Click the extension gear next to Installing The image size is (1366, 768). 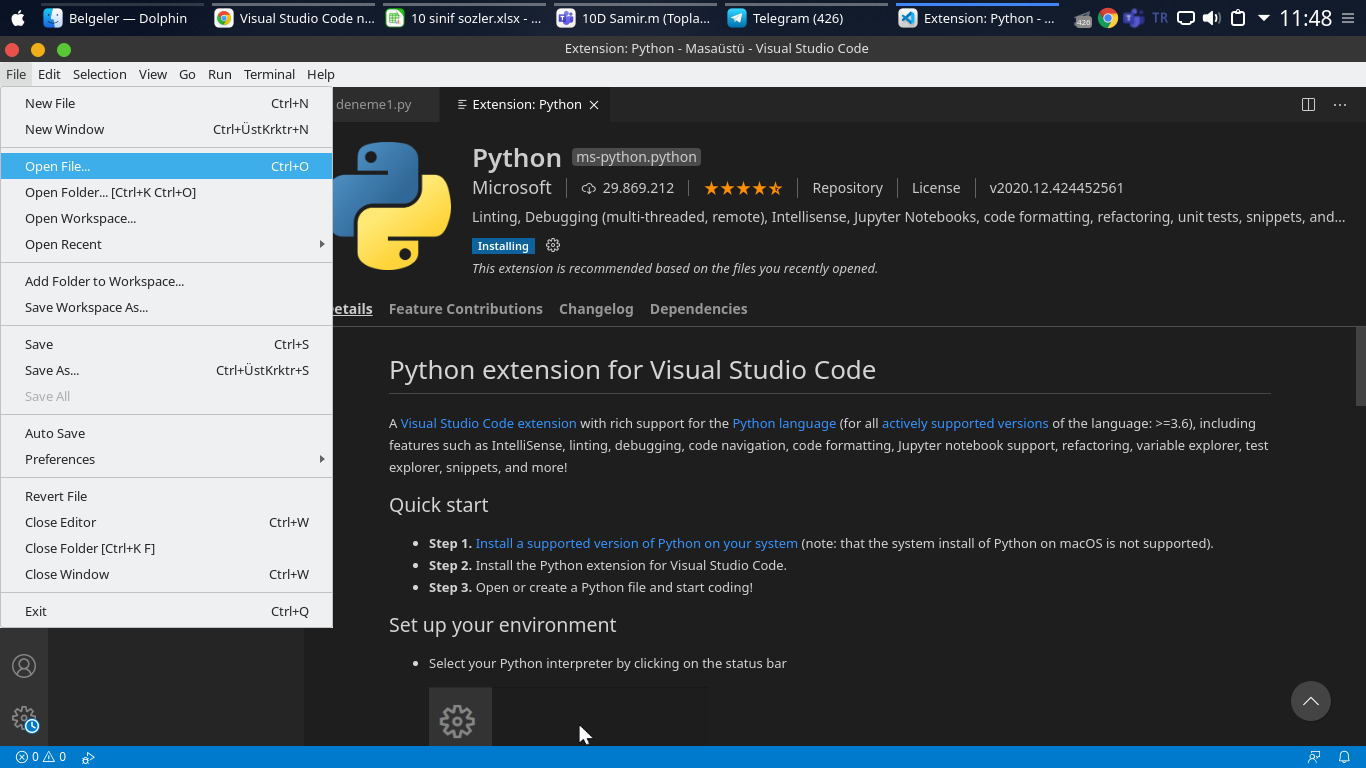click(553, 245)
